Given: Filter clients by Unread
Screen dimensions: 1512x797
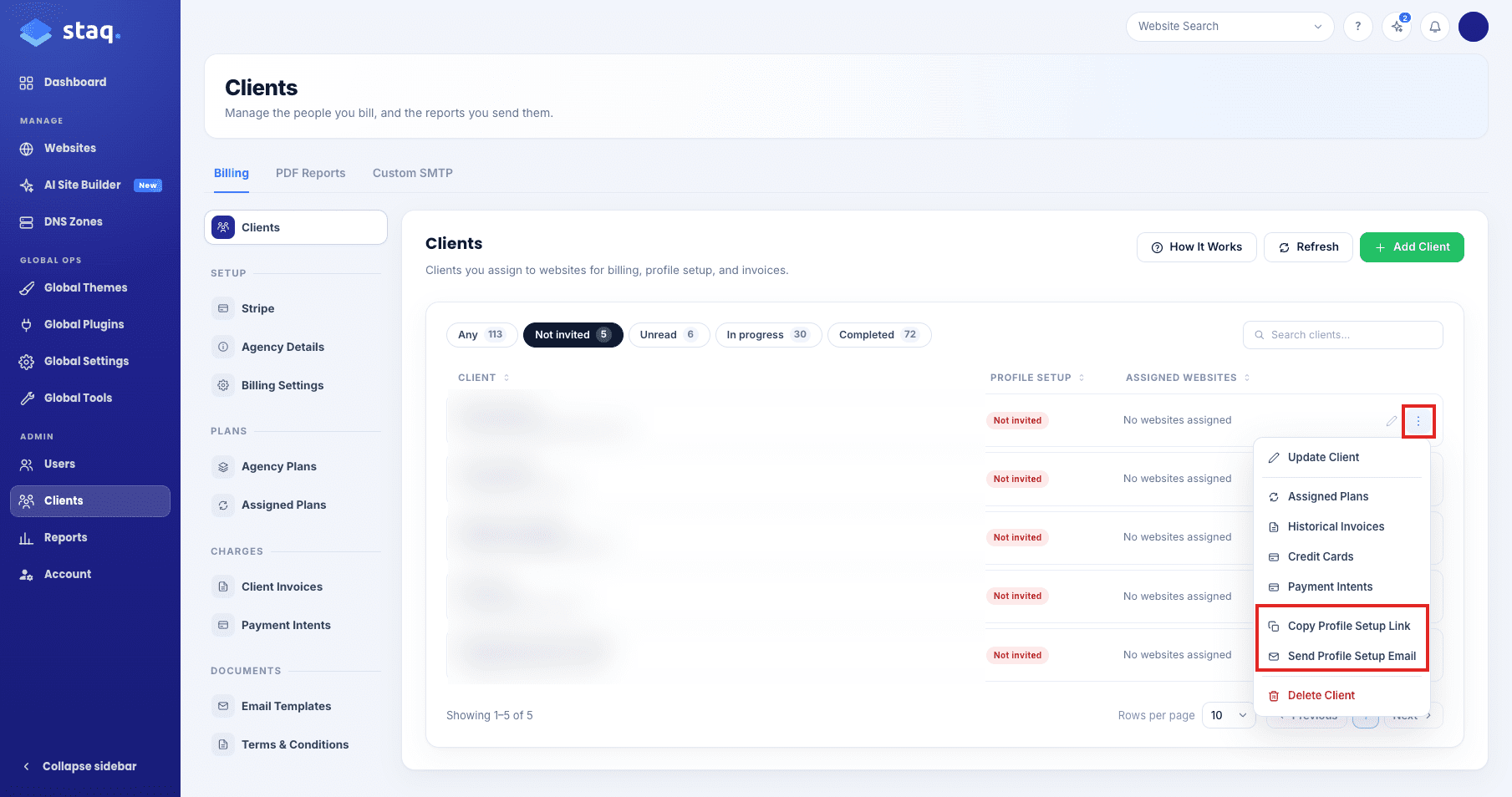Looking at the screenshot, I should point(669,335).
